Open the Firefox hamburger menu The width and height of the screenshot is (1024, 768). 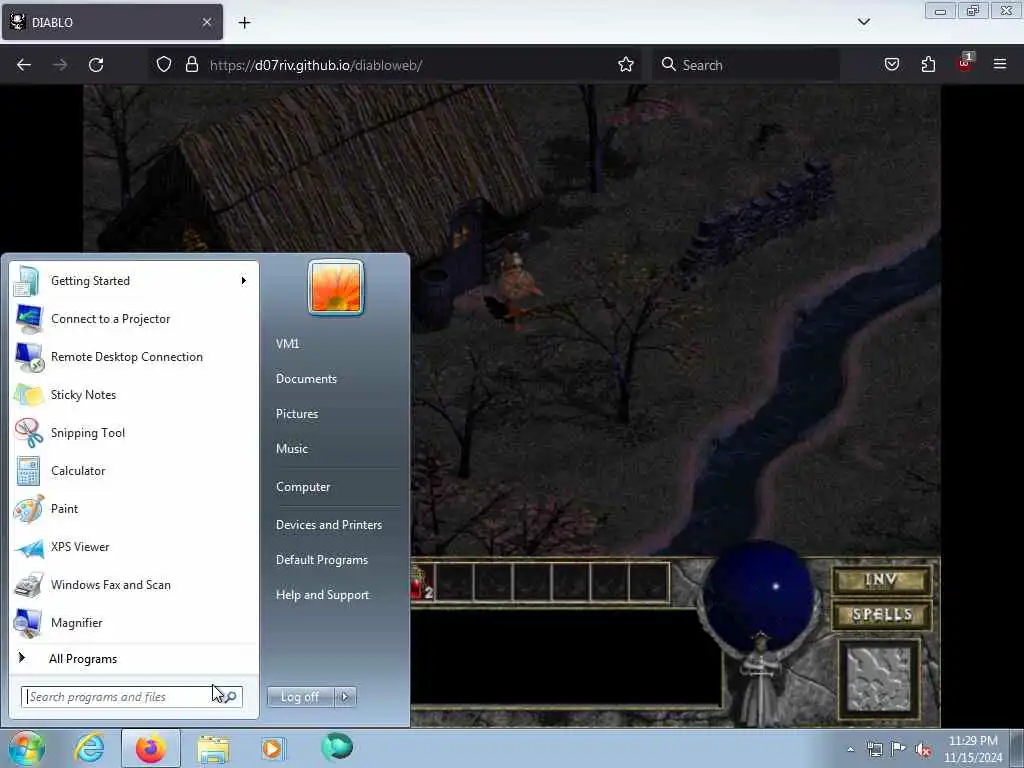click(x=1000, y=64)
